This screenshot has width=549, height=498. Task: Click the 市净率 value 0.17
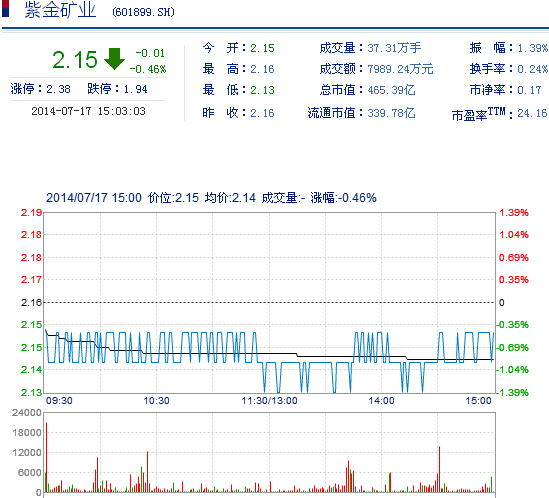pyautogui.click(x=529, y=90)
